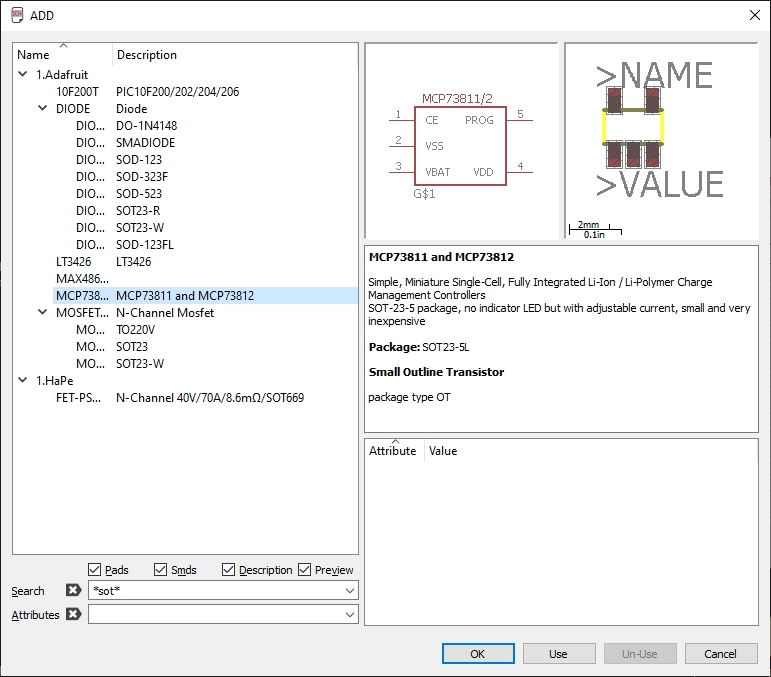
Task: Toggle the Smds checkbox
Action: pyautogui.click(x=160, y=569)
